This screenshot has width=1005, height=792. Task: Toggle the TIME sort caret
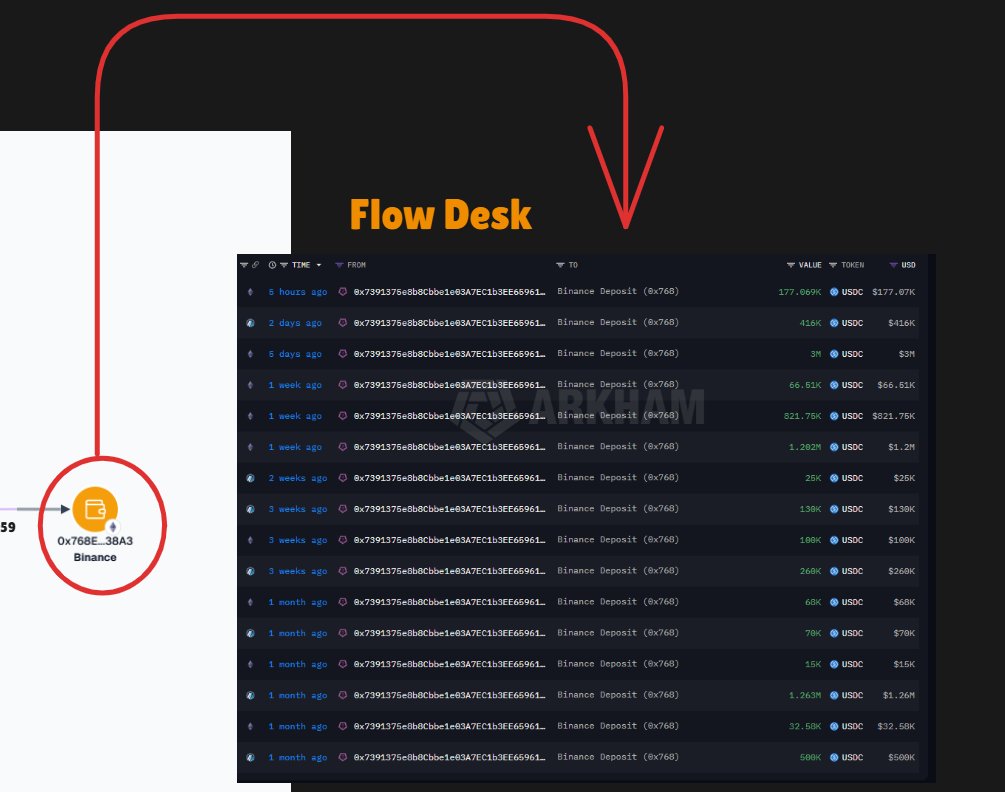(x=319, y=265)
